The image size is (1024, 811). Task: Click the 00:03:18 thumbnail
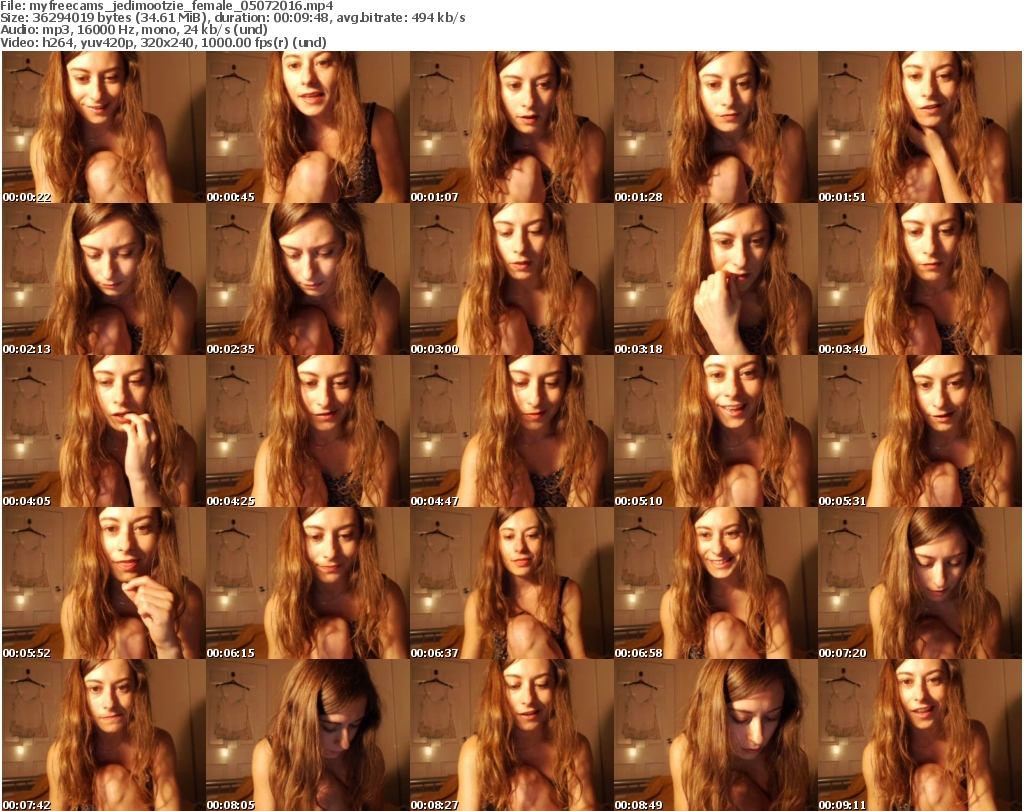tap(715, 279)
